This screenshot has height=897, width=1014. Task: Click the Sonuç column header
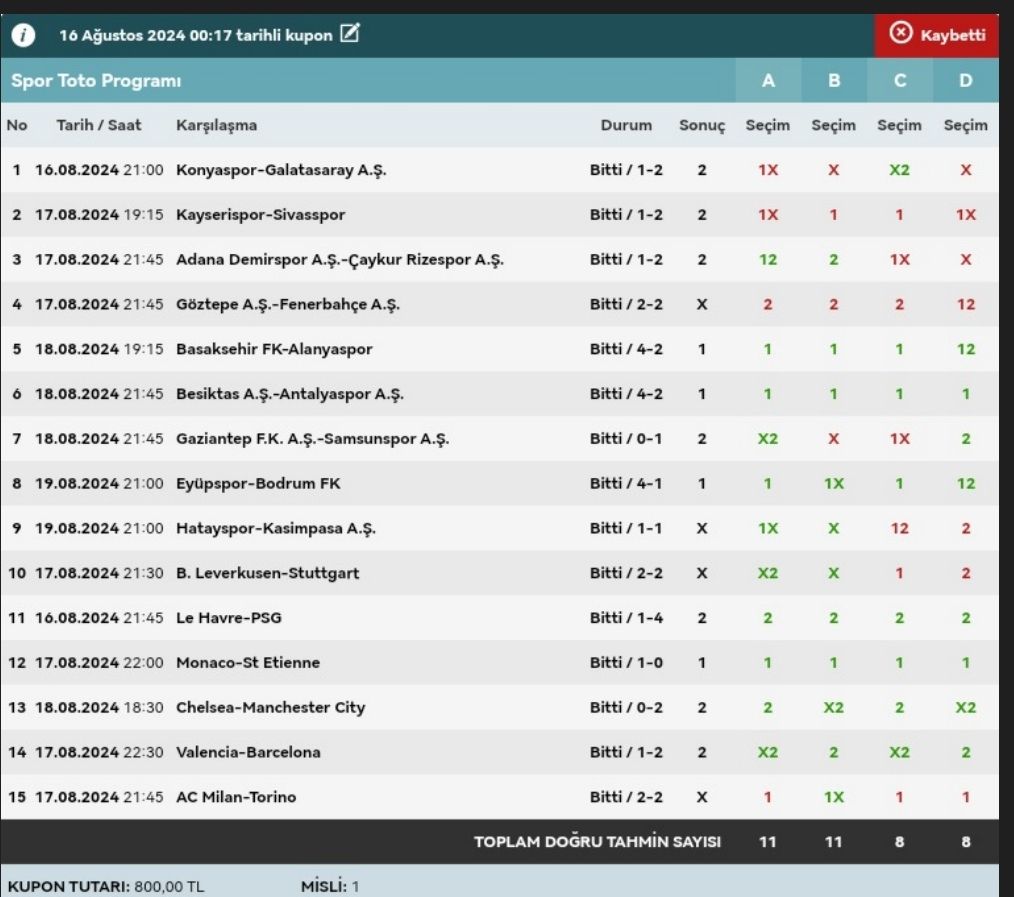702,125
